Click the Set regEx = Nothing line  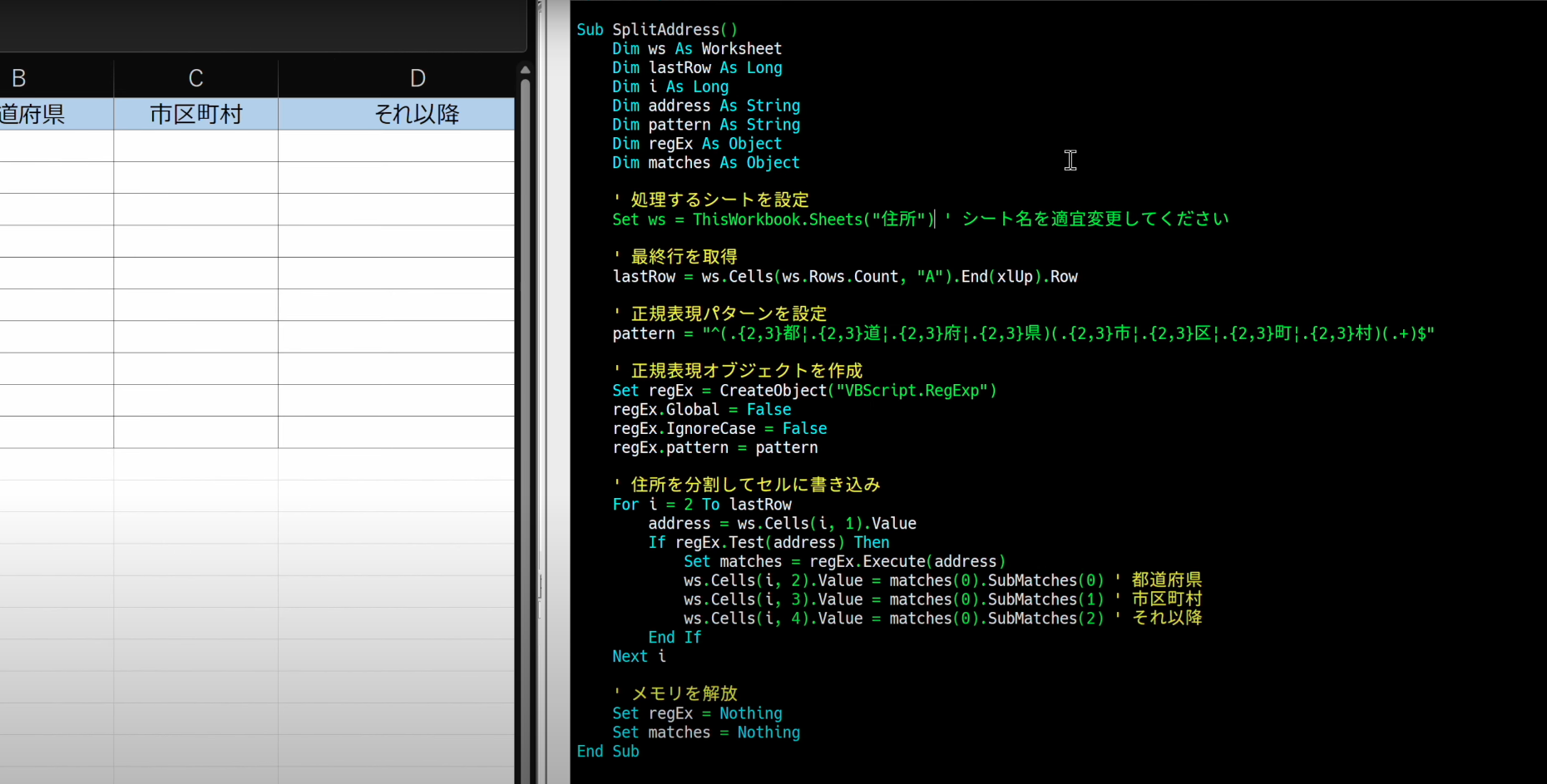(x=697, y=713)
